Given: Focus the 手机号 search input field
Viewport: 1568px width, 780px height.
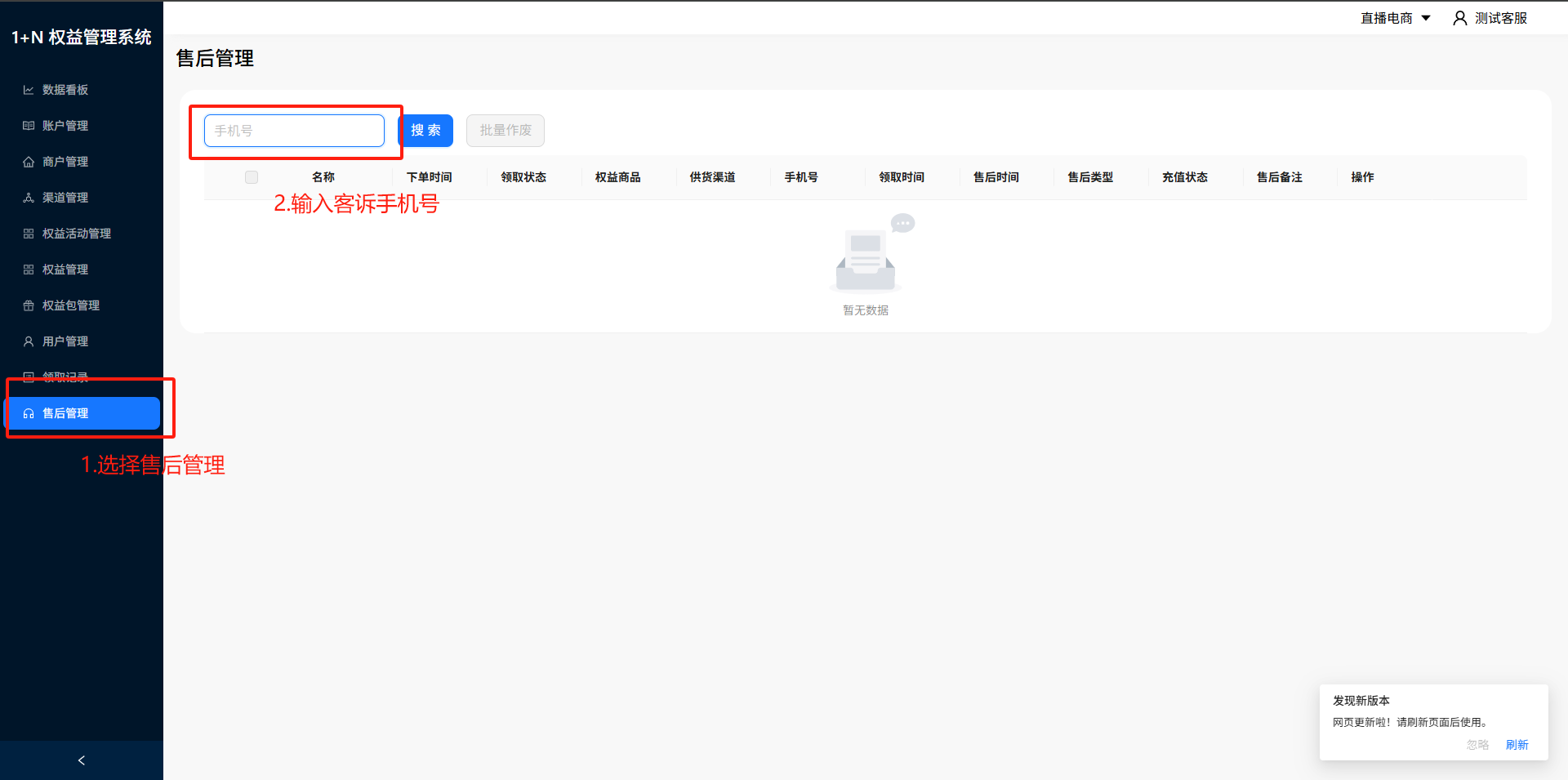Looking at the screenshot, I should (x=294, y=131).
